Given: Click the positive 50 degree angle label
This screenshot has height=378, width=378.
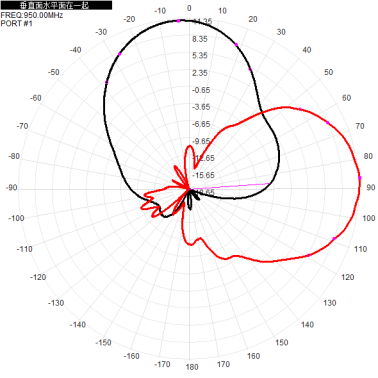Looking at the screenshot, I should 329,72.
